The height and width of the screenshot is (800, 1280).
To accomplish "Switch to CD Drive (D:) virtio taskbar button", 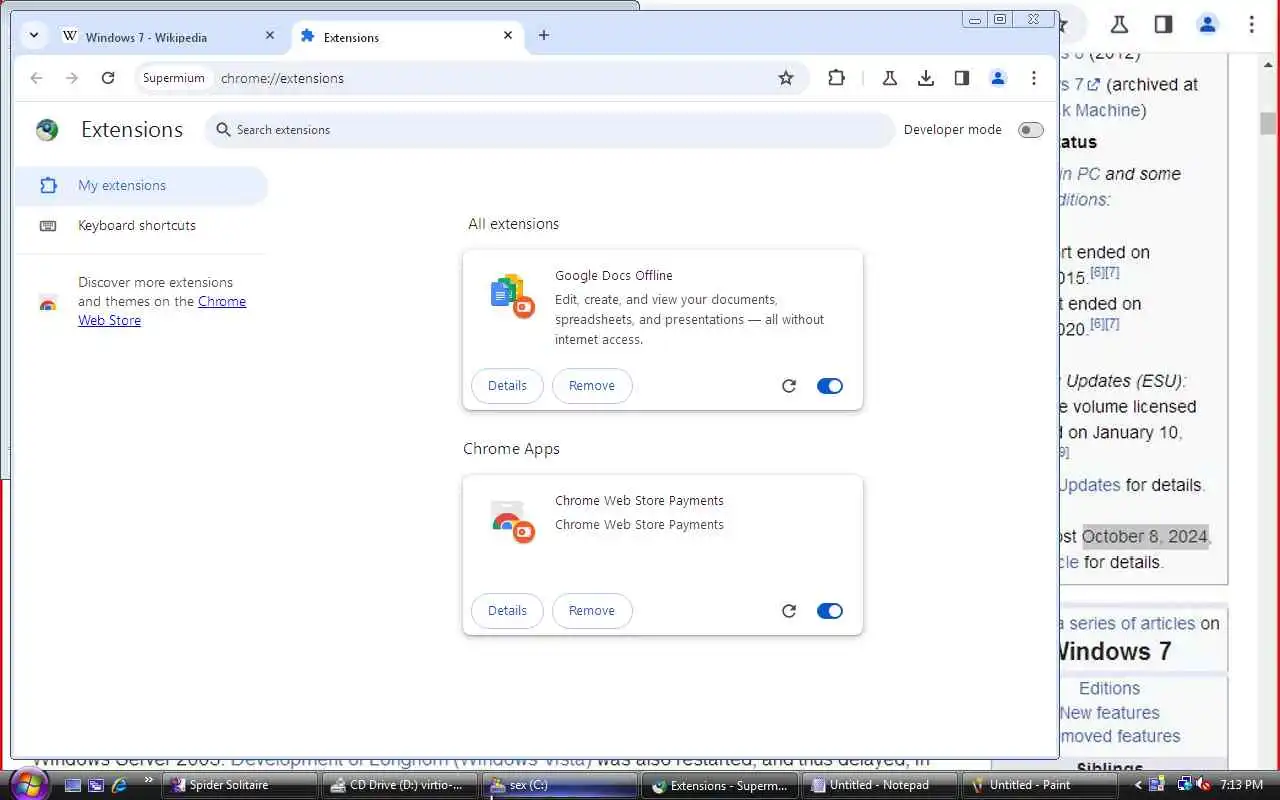I will [x=400, y=786].
